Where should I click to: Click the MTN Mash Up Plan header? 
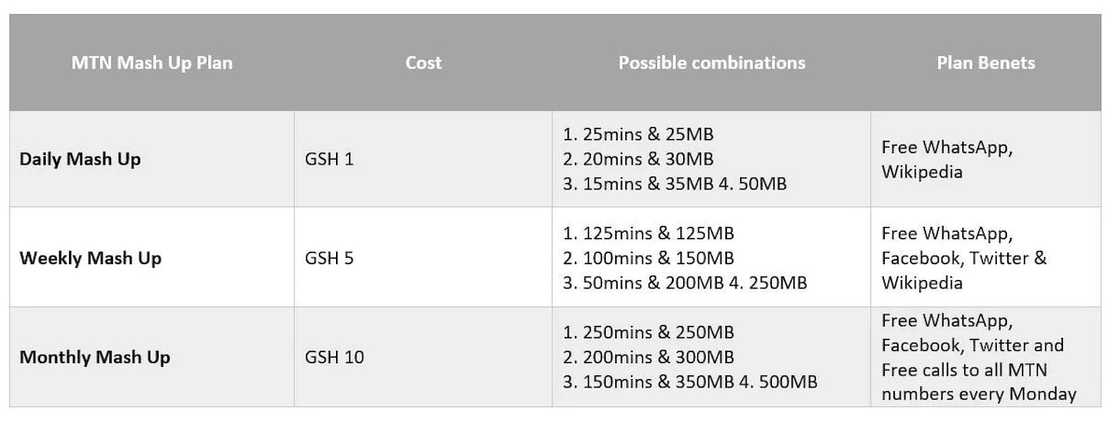(x=152, y=62)
